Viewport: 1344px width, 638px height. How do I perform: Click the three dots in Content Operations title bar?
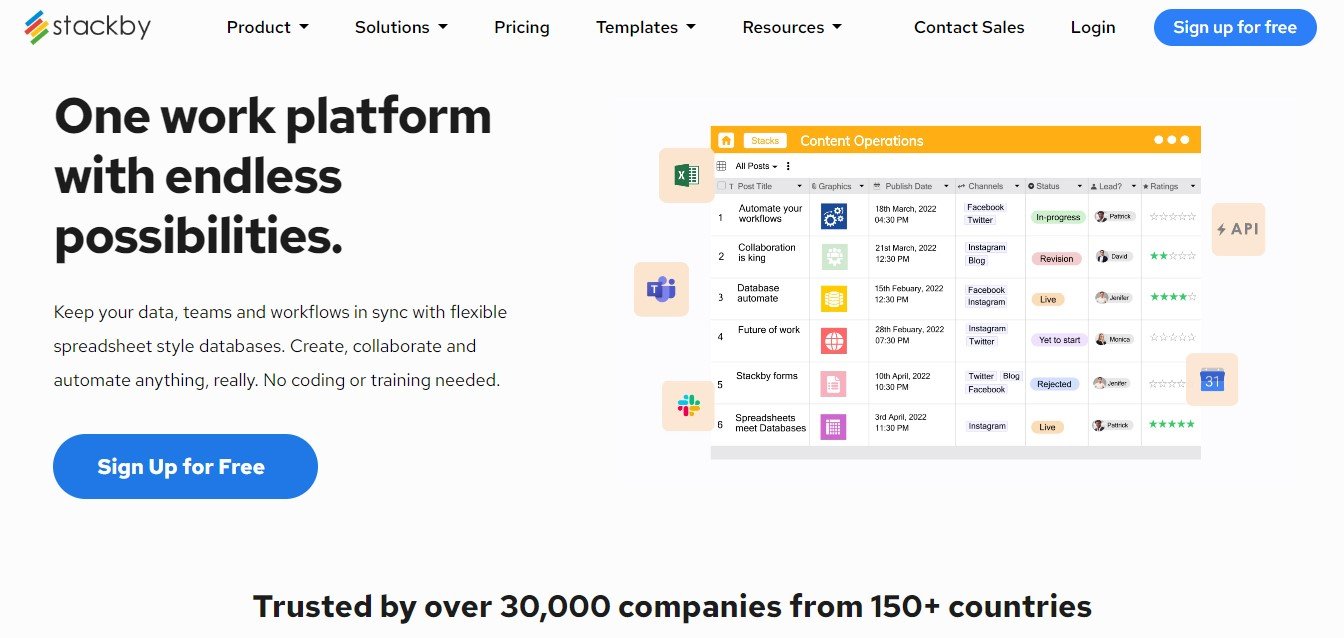coord(1171,140)
